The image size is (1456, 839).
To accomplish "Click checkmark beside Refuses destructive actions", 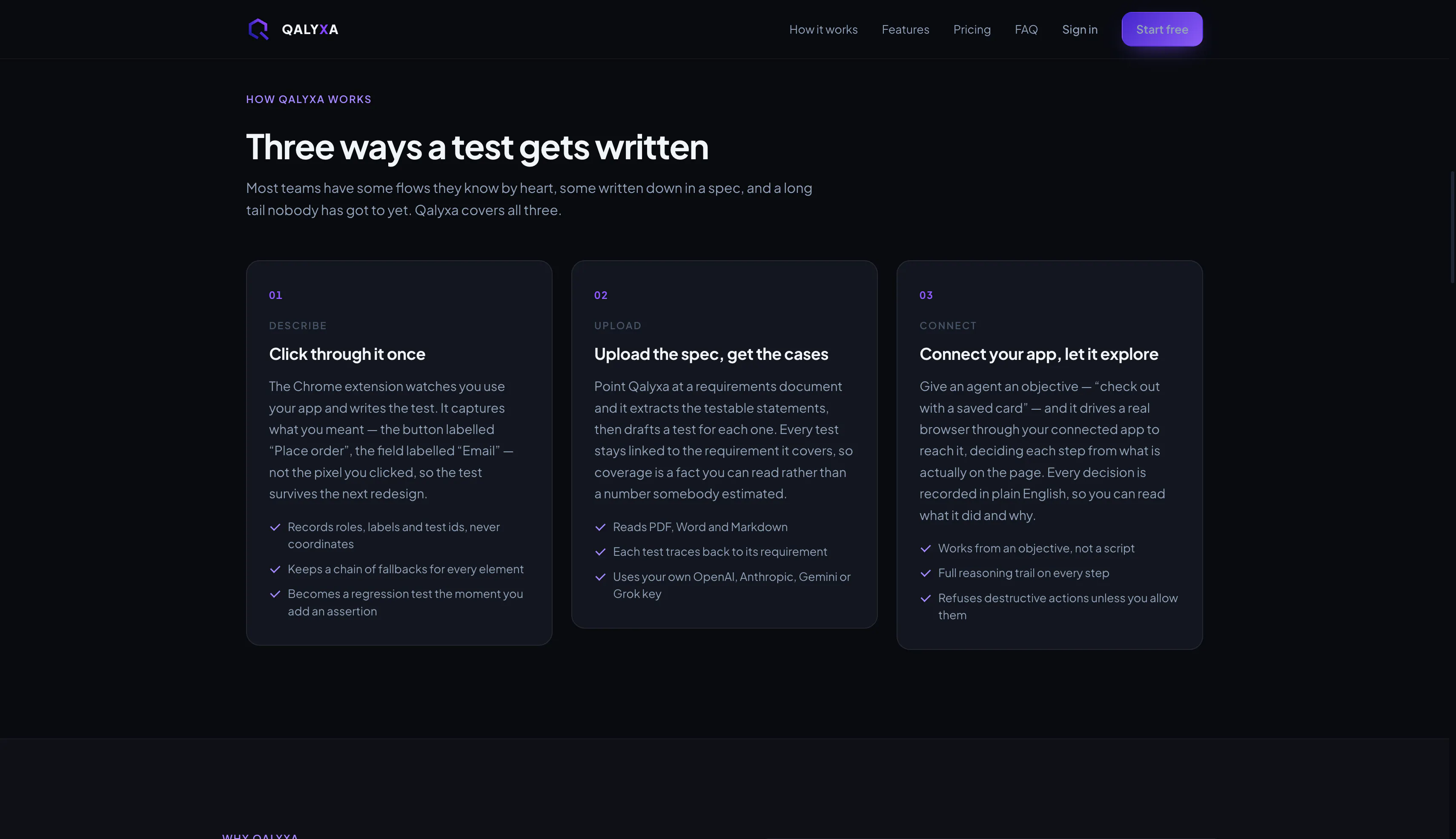I will pyautogui.click(x=926, y=598).
